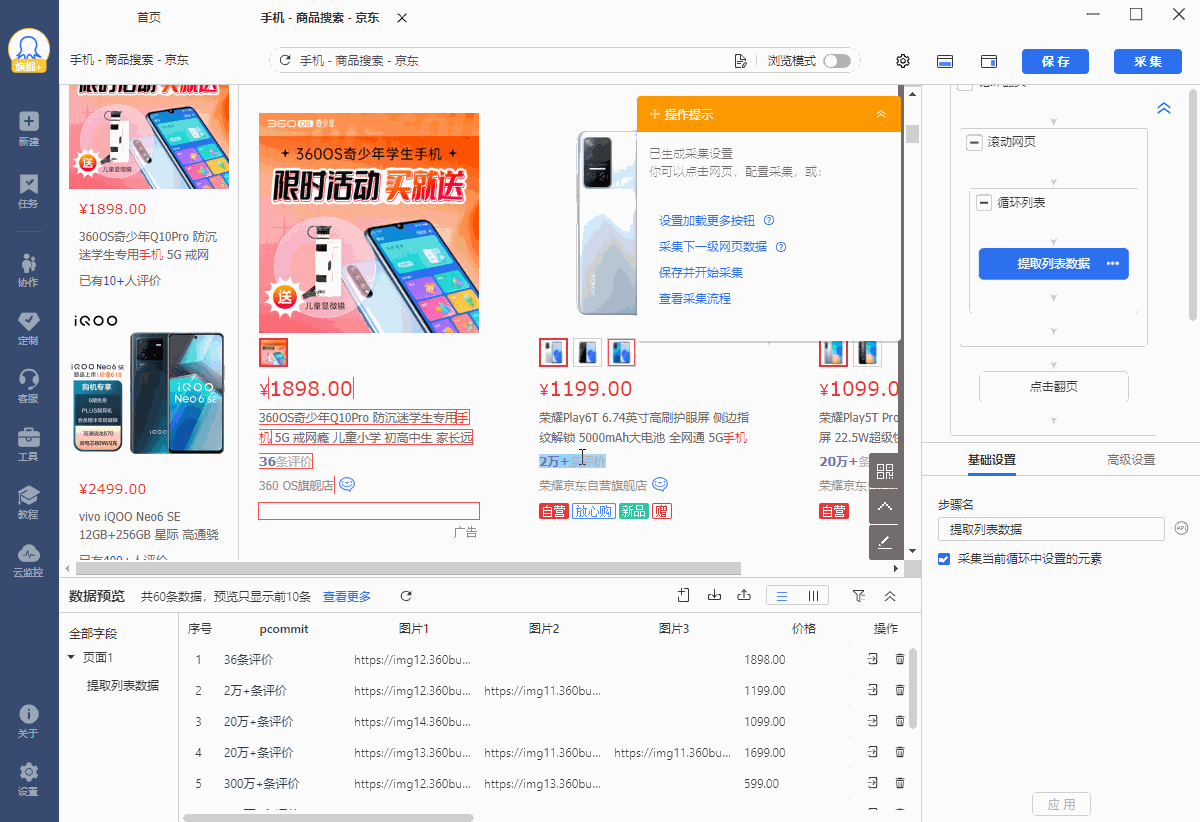
Task: Select 提取列表数据 in the field tree
Action: [x=122, y=685]
